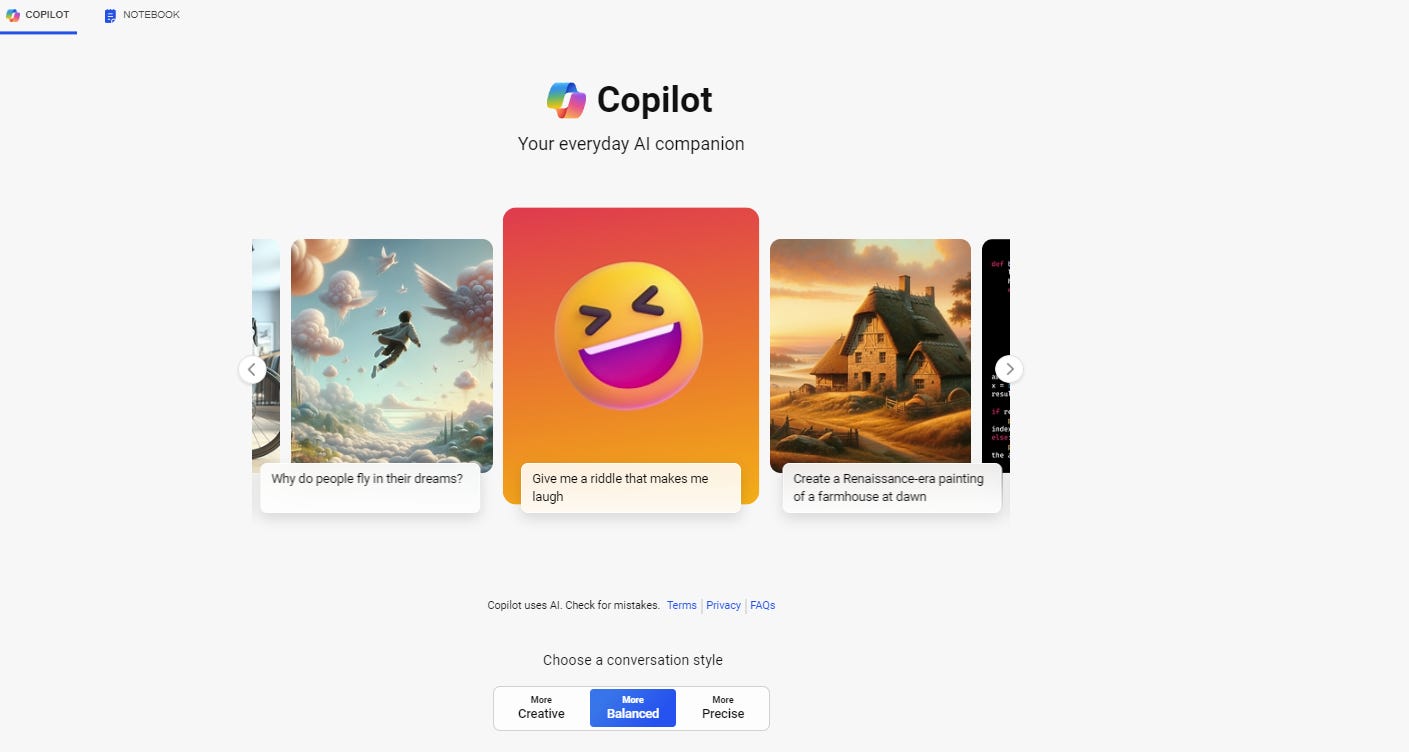This screenshot has width=1409, height=752.
Task: Click the laughing emoji card image
Action: pyautogui.click(x=631, y=336)
